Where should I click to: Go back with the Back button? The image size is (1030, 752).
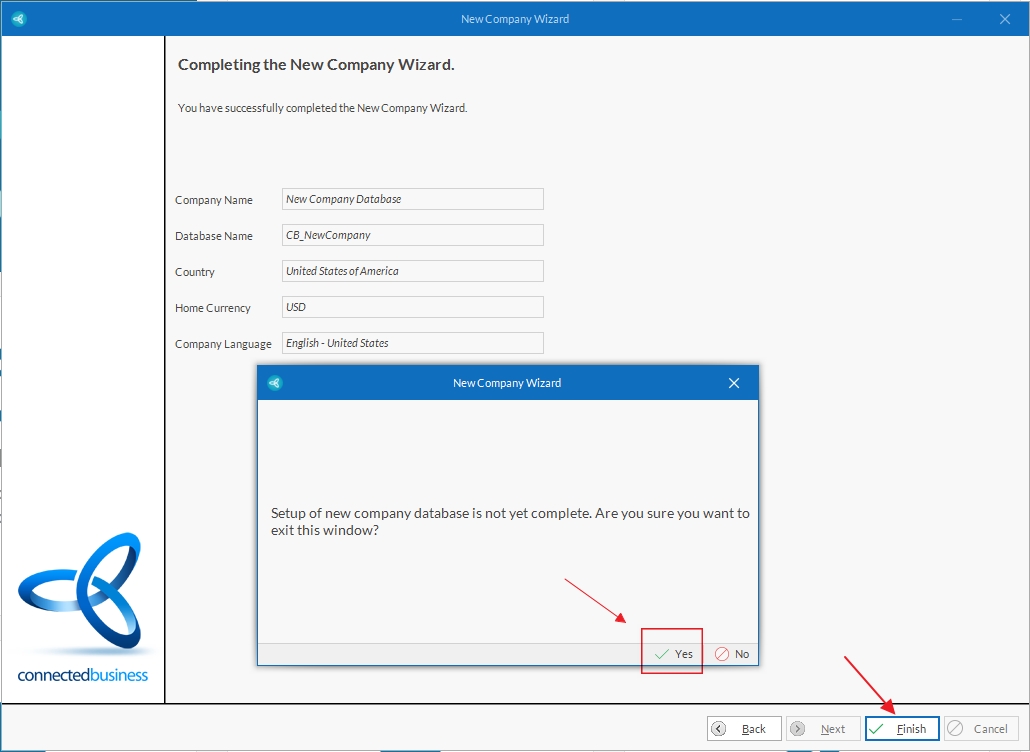point(744,729)
